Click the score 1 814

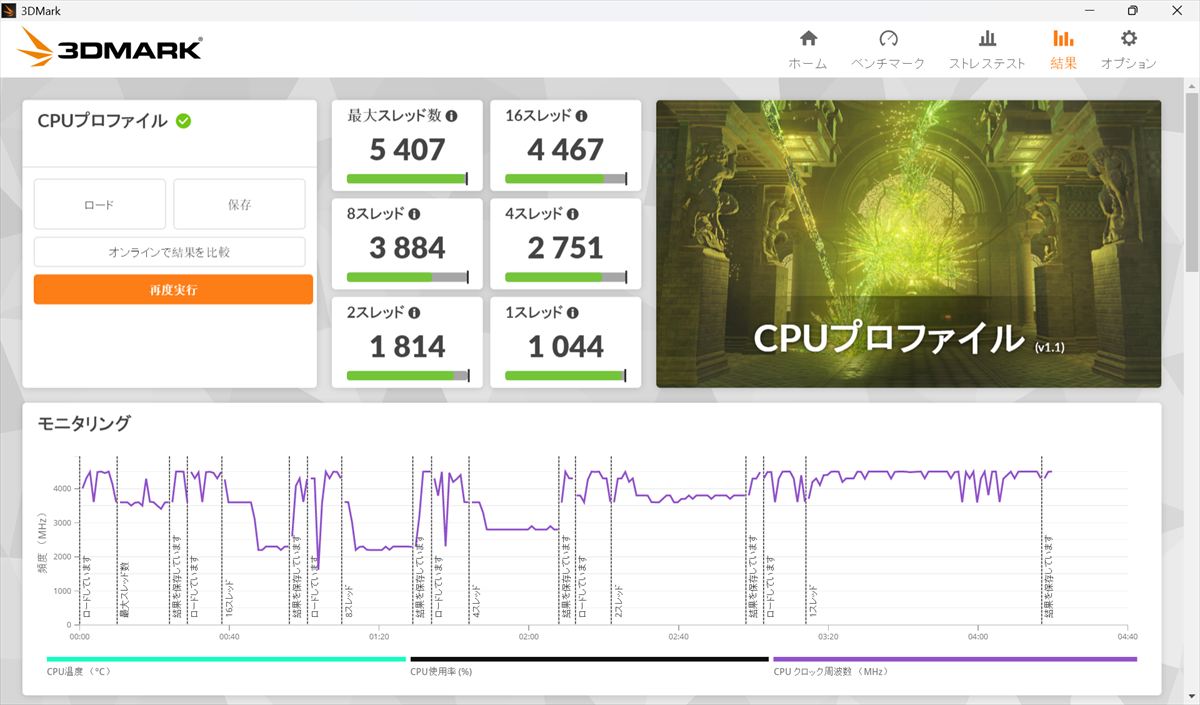click(x=407, y=346)
